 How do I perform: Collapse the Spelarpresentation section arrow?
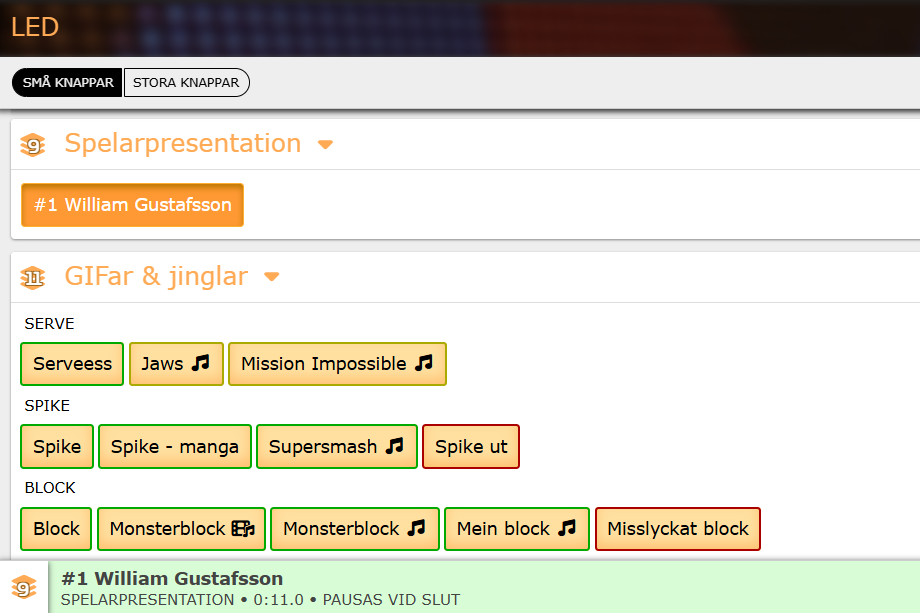pyautogui.click(x=325, y=145)
